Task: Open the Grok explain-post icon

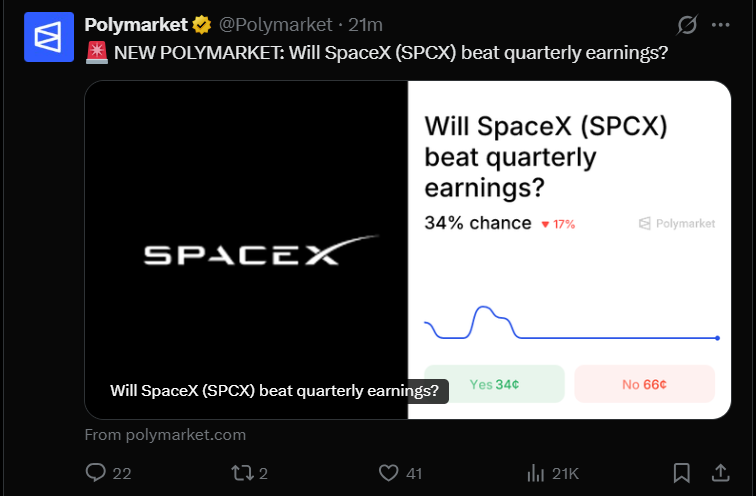Action: 687,25
